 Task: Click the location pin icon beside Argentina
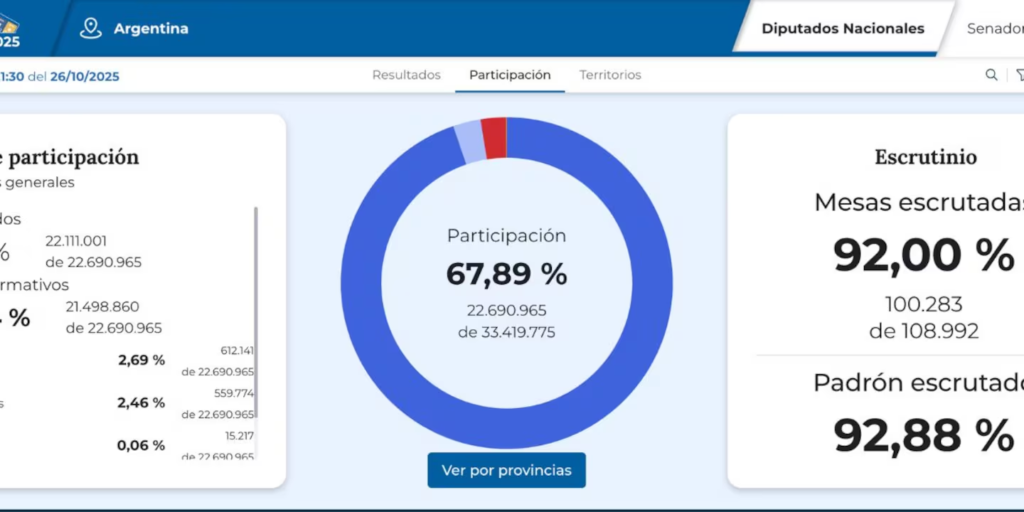click(x=91, y=28)
